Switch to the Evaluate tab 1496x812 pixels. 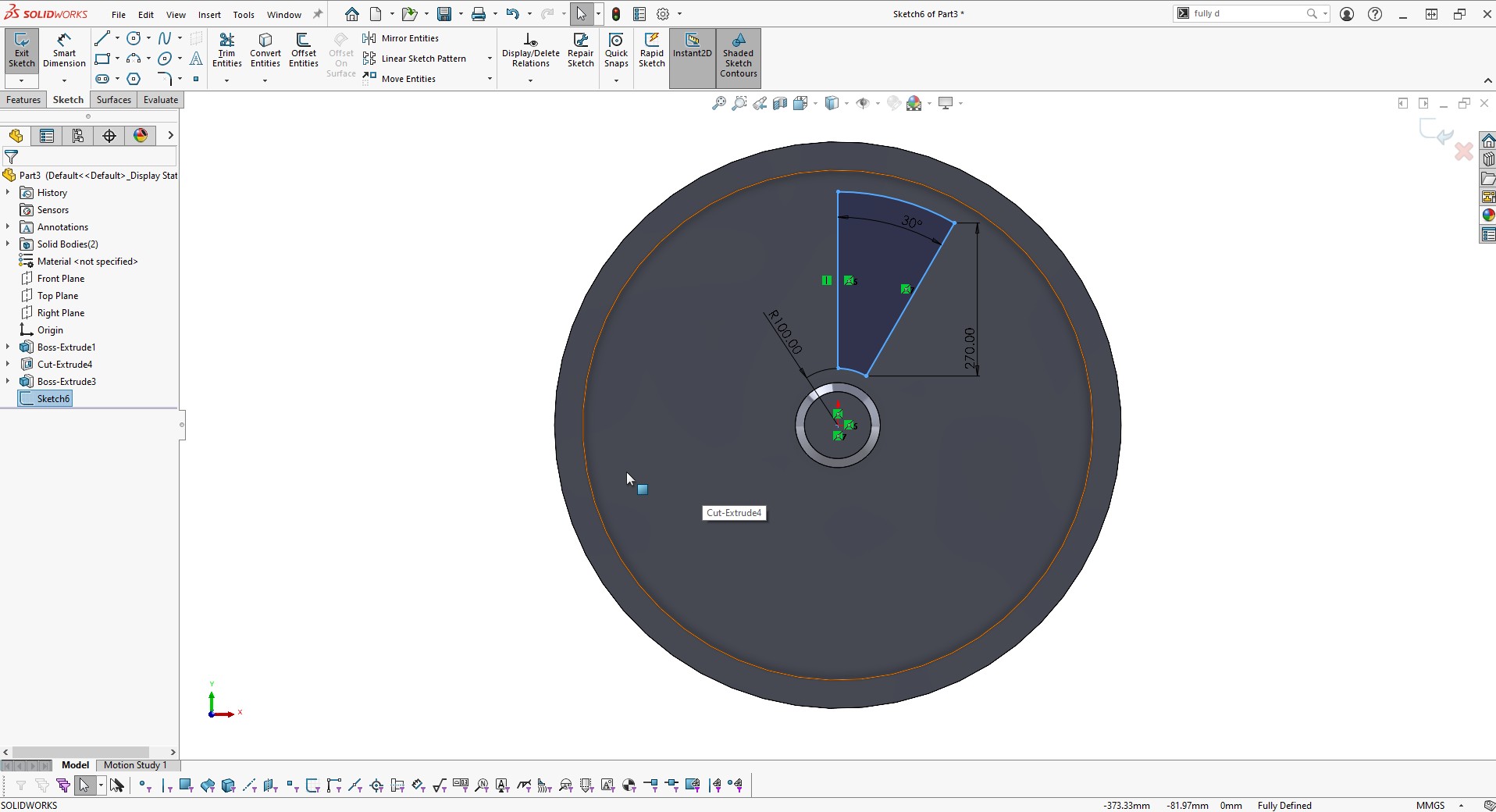point(159,99)
